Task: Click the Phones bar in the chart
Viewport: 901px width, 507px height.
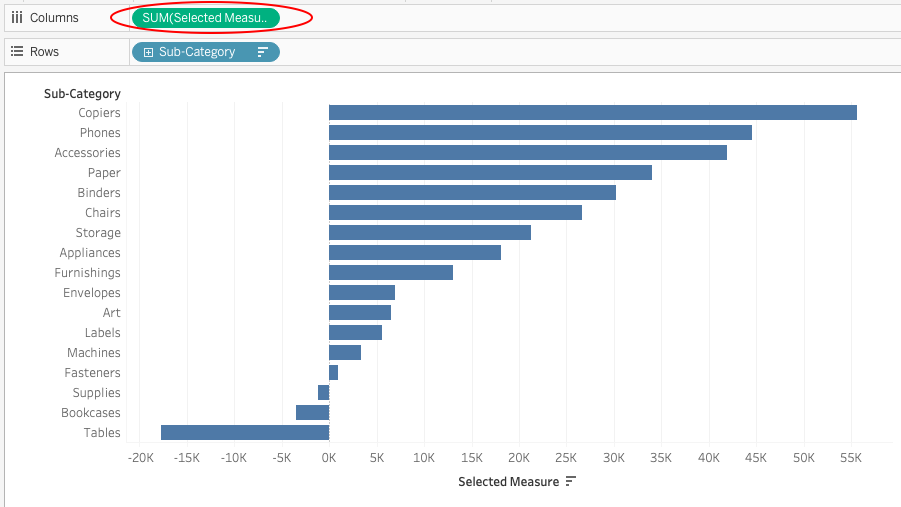Action: (540, 133)
